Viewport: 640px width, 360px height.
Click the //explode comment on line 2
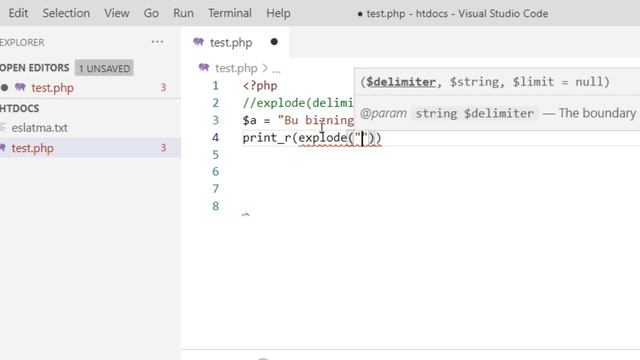point(298,103)
